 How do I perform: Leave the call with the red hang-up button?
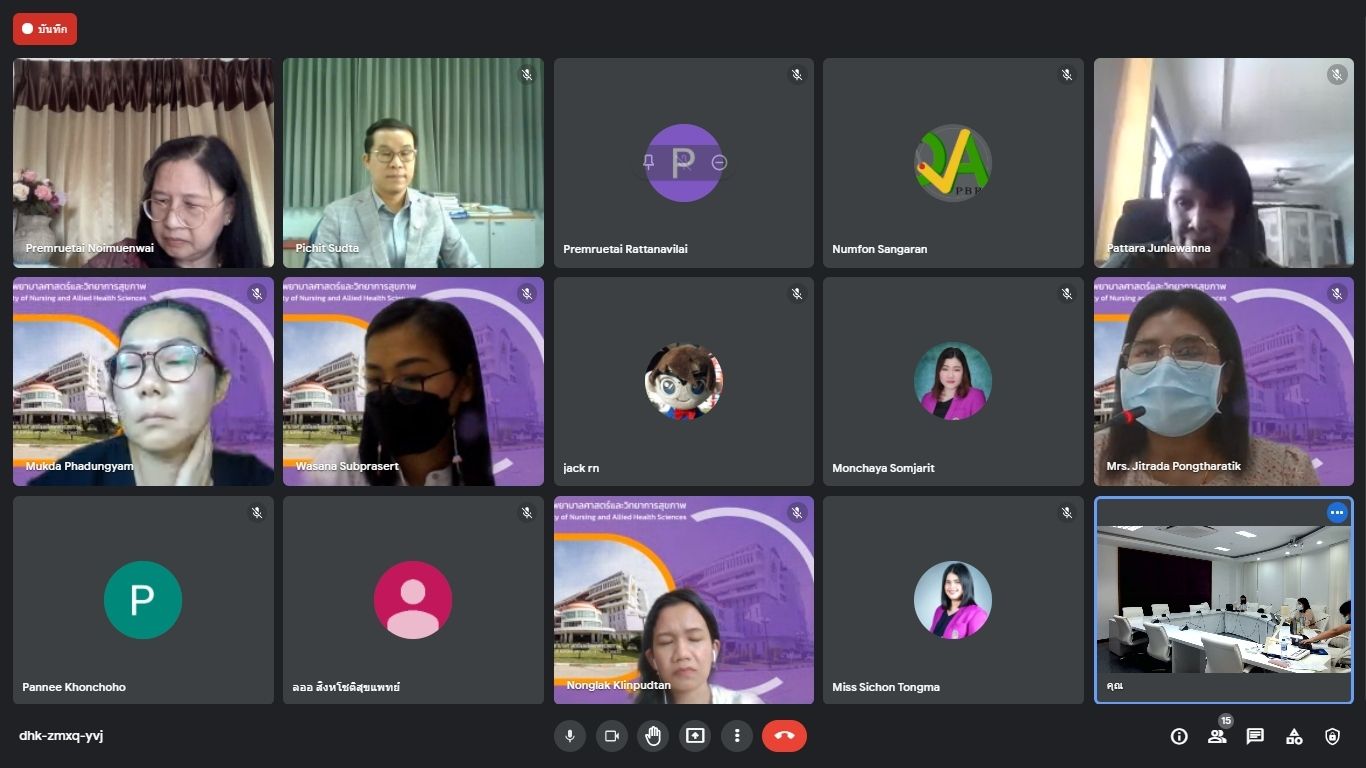click(784, 736)
